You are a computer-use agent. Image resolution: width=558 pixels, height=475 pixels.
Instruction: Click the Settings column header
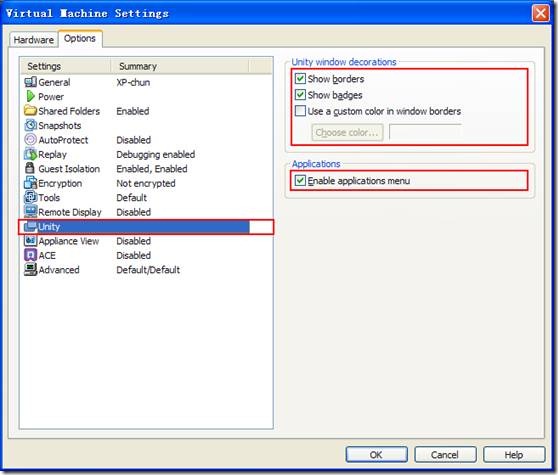point(65,66)
